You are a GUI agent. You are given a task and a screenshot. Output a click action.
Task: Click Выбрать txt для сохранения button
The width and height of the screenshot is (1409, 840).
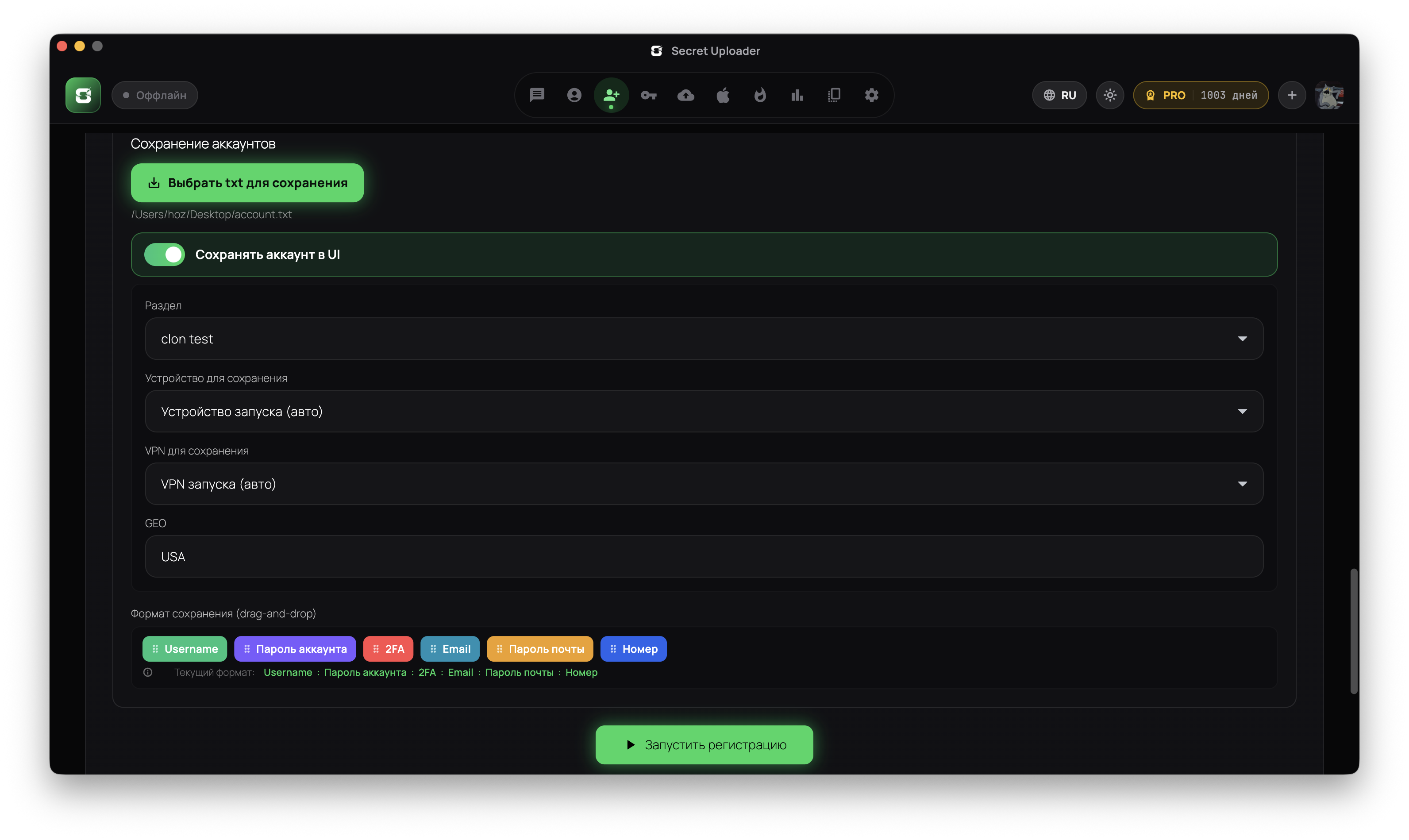pos(247,183)
